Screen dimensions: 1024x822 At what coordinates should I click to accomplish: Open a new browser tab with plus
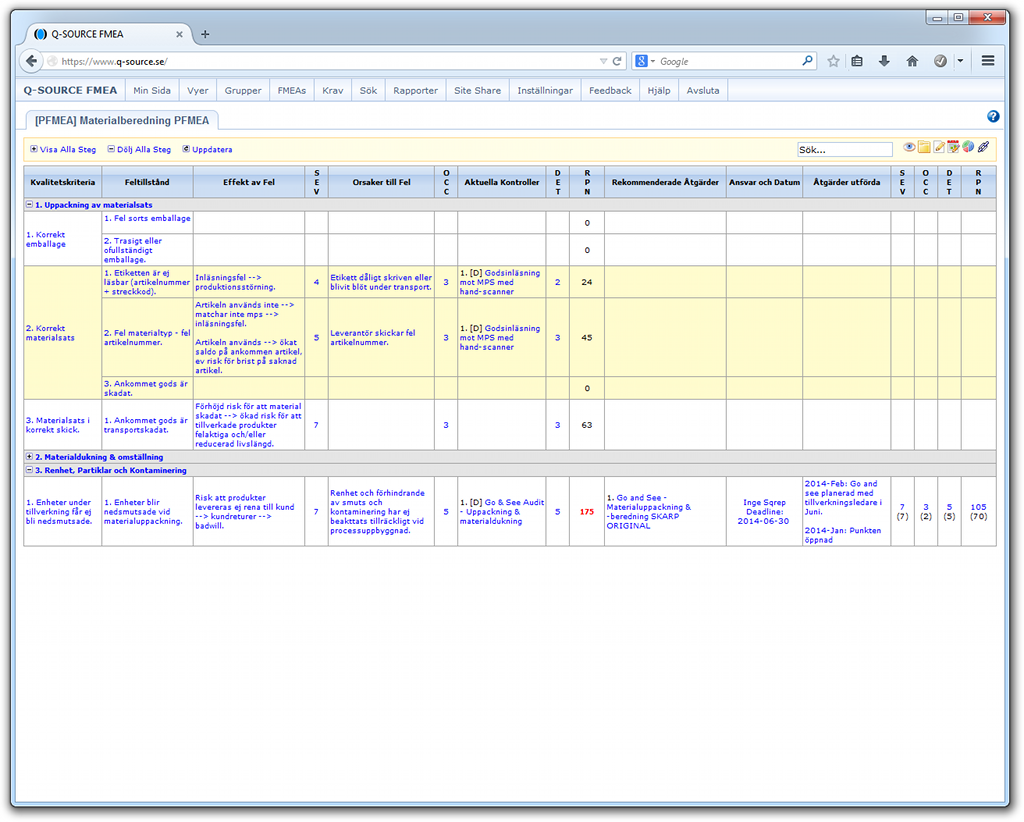(x=205, y=34)
